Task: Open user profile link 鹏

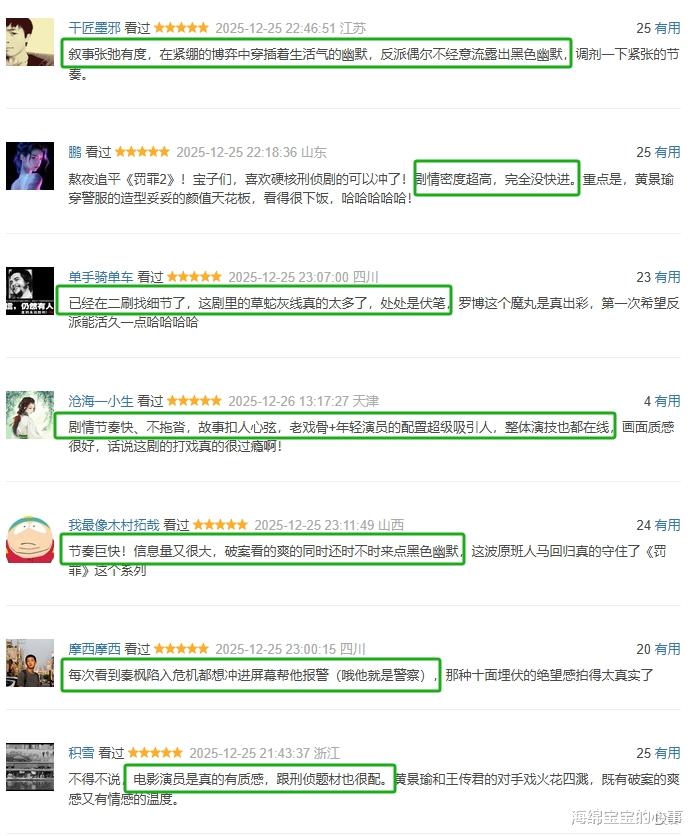Action: (x=75, y=152)
